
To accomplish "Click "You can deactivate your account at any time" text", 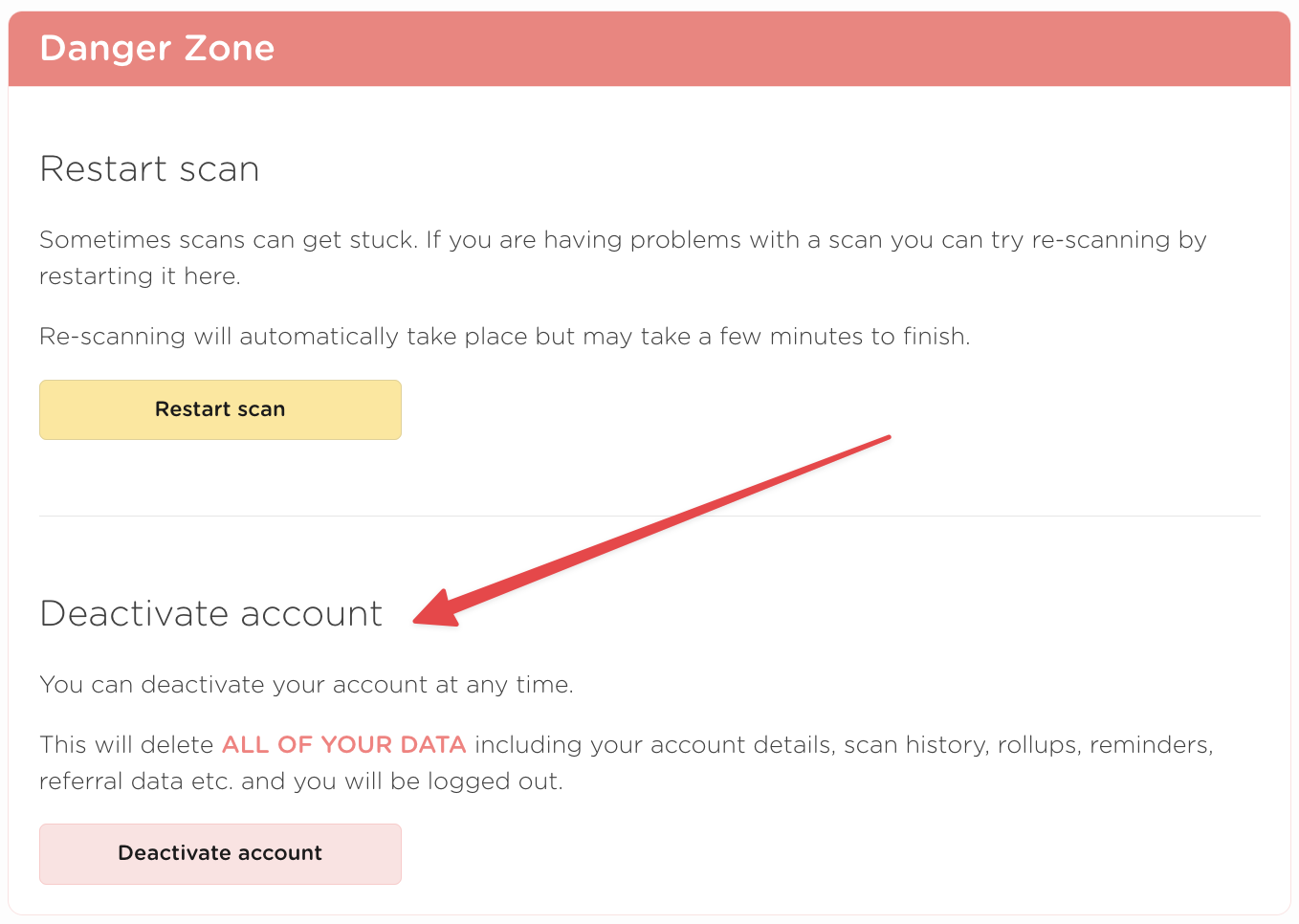I will 306,685.
